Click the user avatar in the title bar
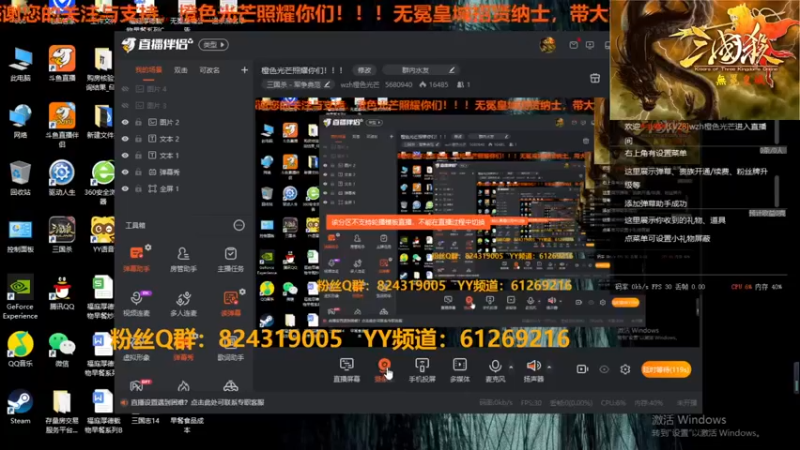 pyautogui.click(x=548, y=45)
